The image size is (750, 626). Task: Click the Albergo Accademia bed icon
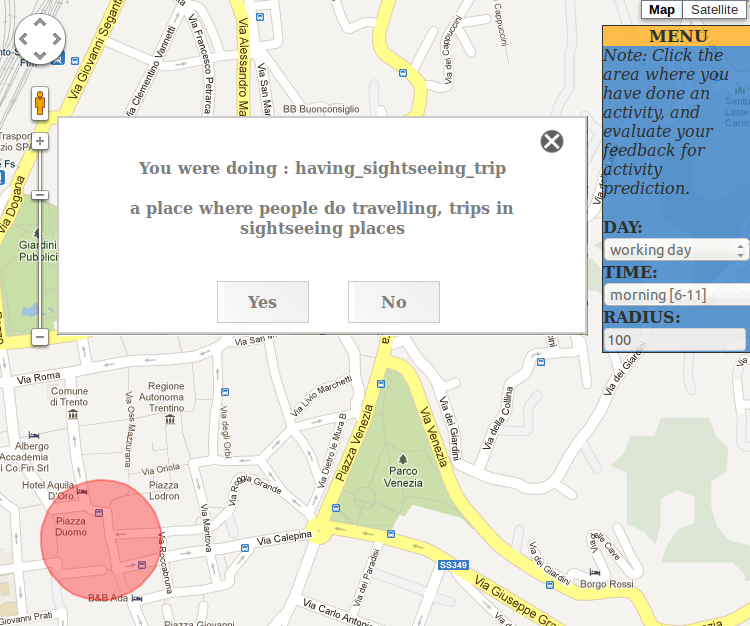[33, 435]
